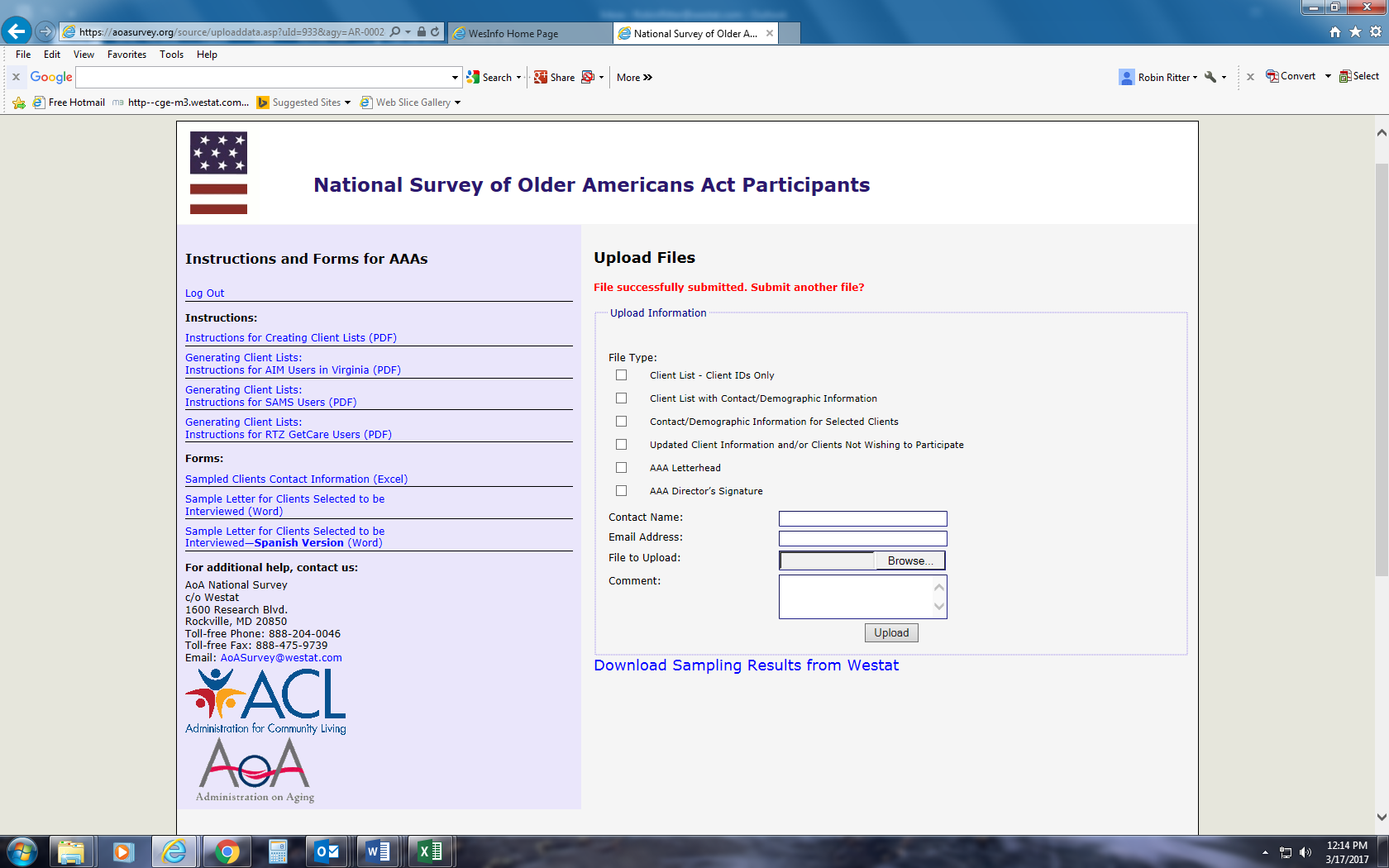This screenshot has width=1389, height=868.
Task: Open Outlook from taskbar
Action: pos(327,851)
